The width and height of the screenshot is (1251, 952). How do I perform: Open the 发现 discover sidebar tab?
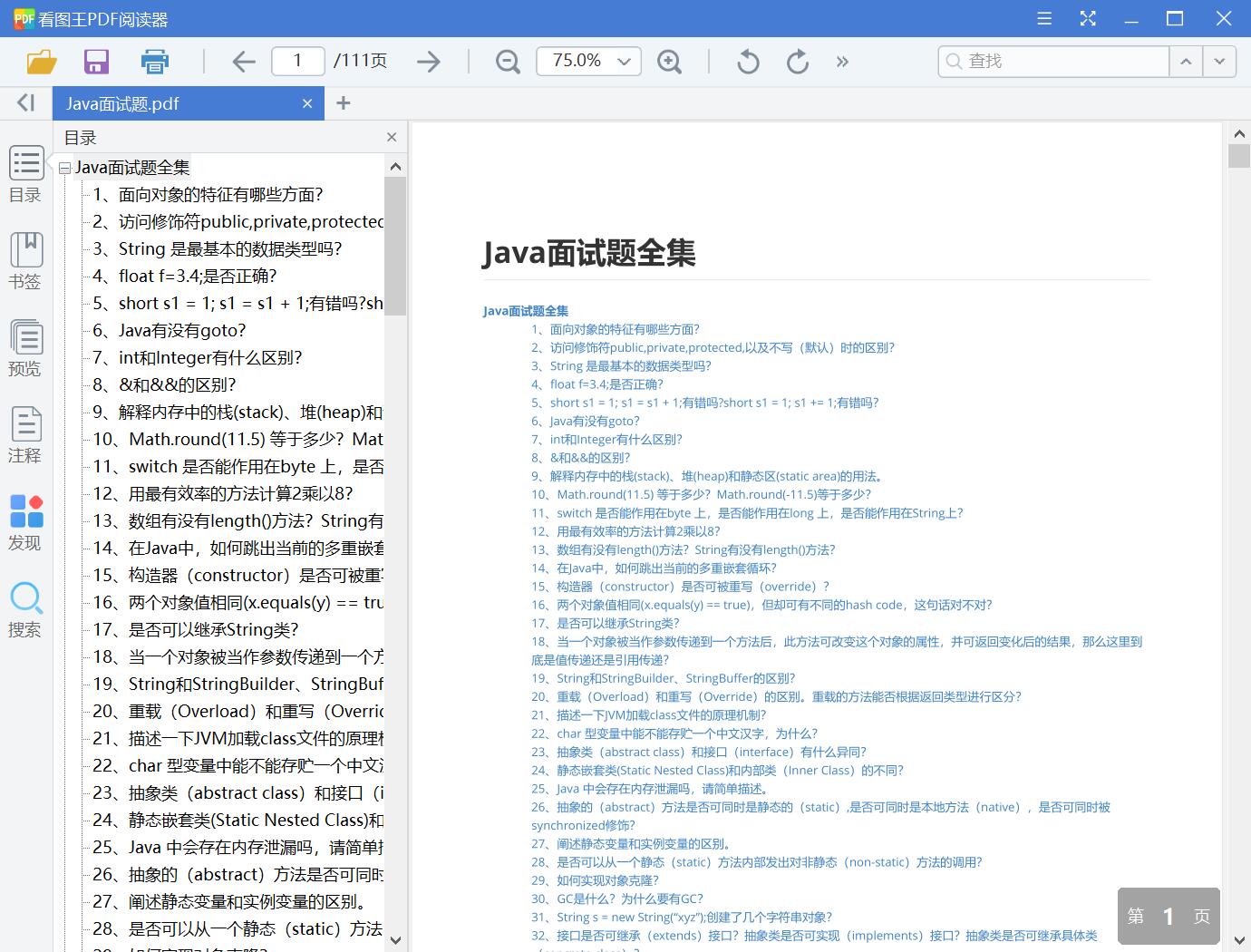[x=25, y=522]
